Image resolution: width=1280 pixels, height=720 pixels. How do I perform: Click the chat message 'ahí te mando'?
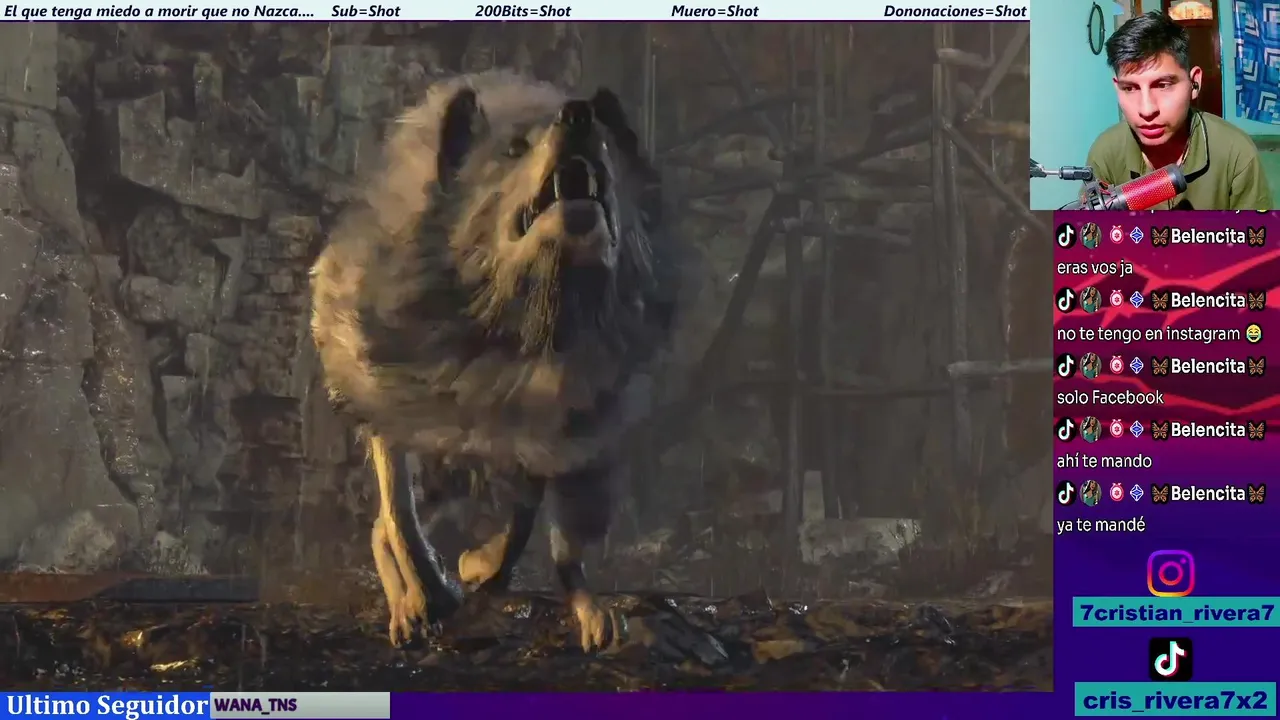click(1104, 461)
